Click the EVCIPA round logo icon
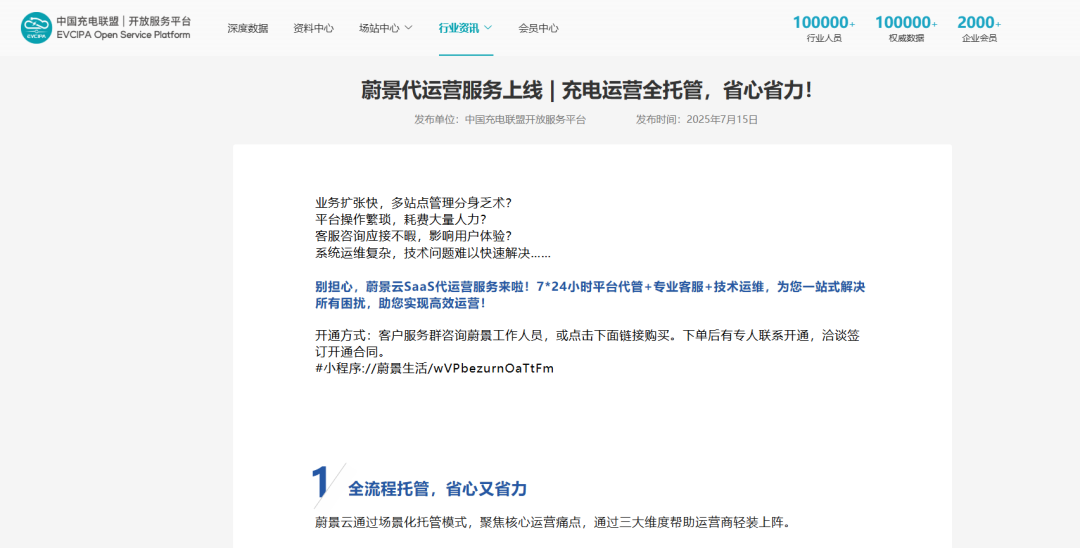Image resolution: width=1080 pixels, height=548 pixels. pos(37,28)
